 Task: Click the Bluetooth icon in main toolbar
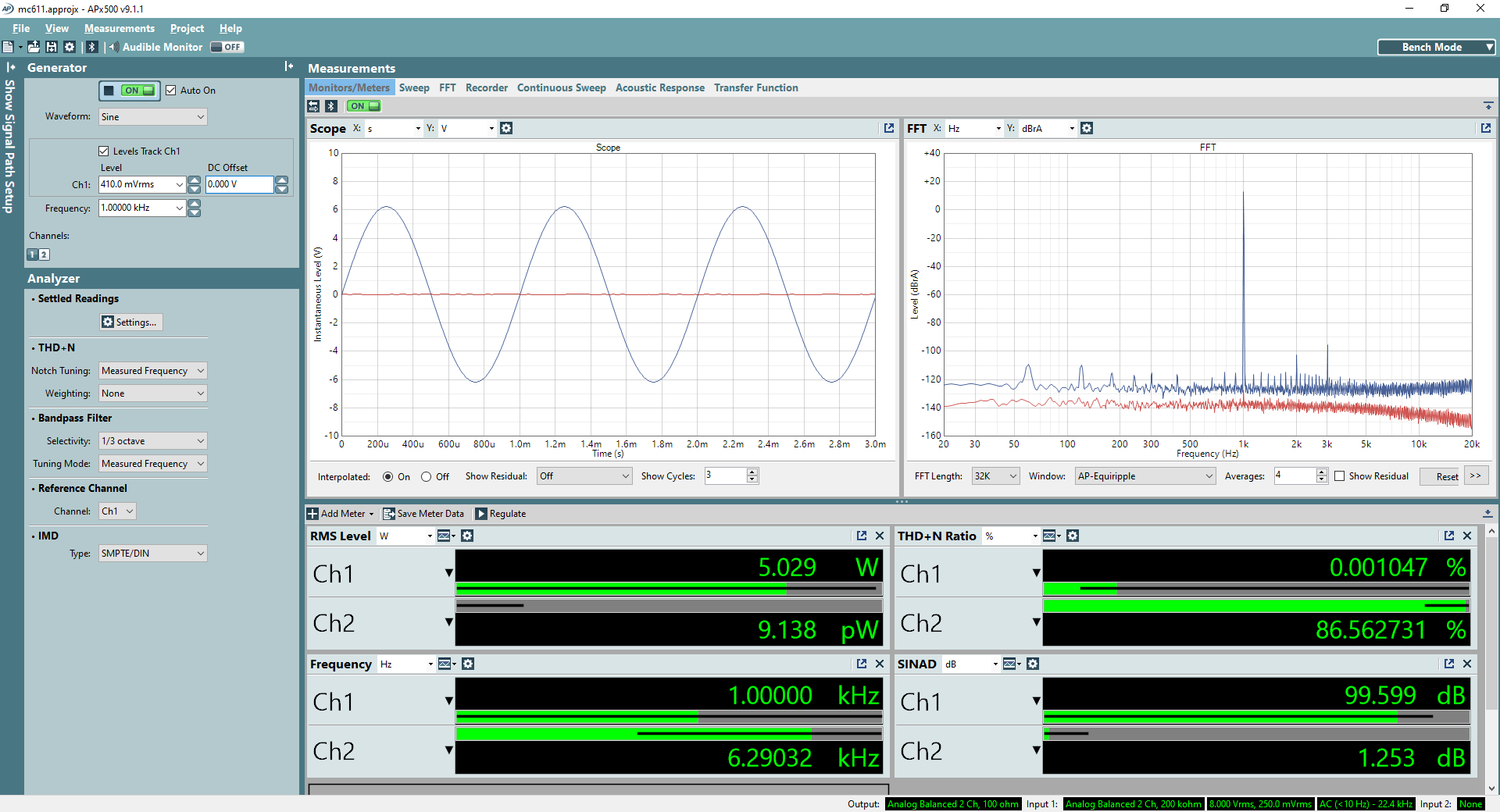click(92, 47)
